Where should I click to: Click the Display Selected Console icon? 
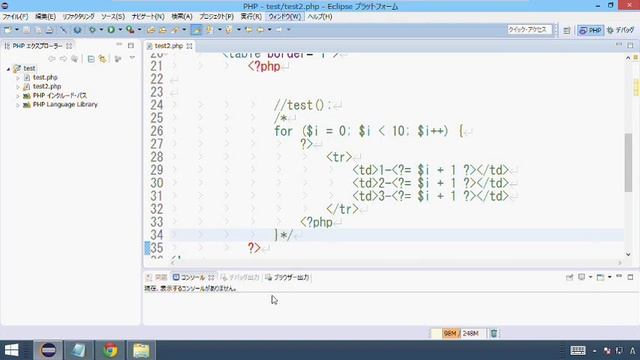(581, 278)
